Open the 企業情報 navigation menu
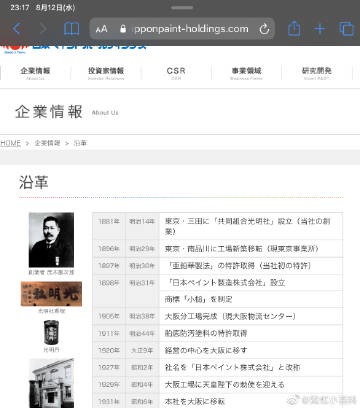This screenshot has width=360, height=408. coord(35,73)
